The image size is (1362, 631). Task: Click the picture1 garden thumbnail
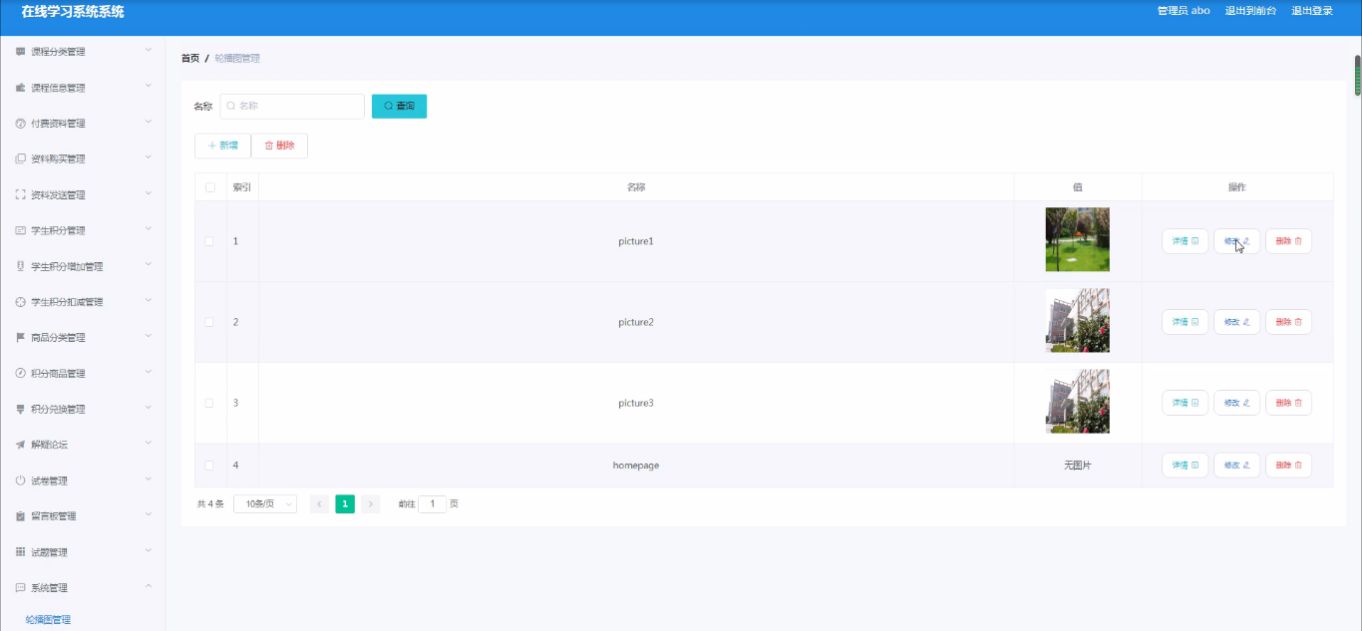(1077, 240)
